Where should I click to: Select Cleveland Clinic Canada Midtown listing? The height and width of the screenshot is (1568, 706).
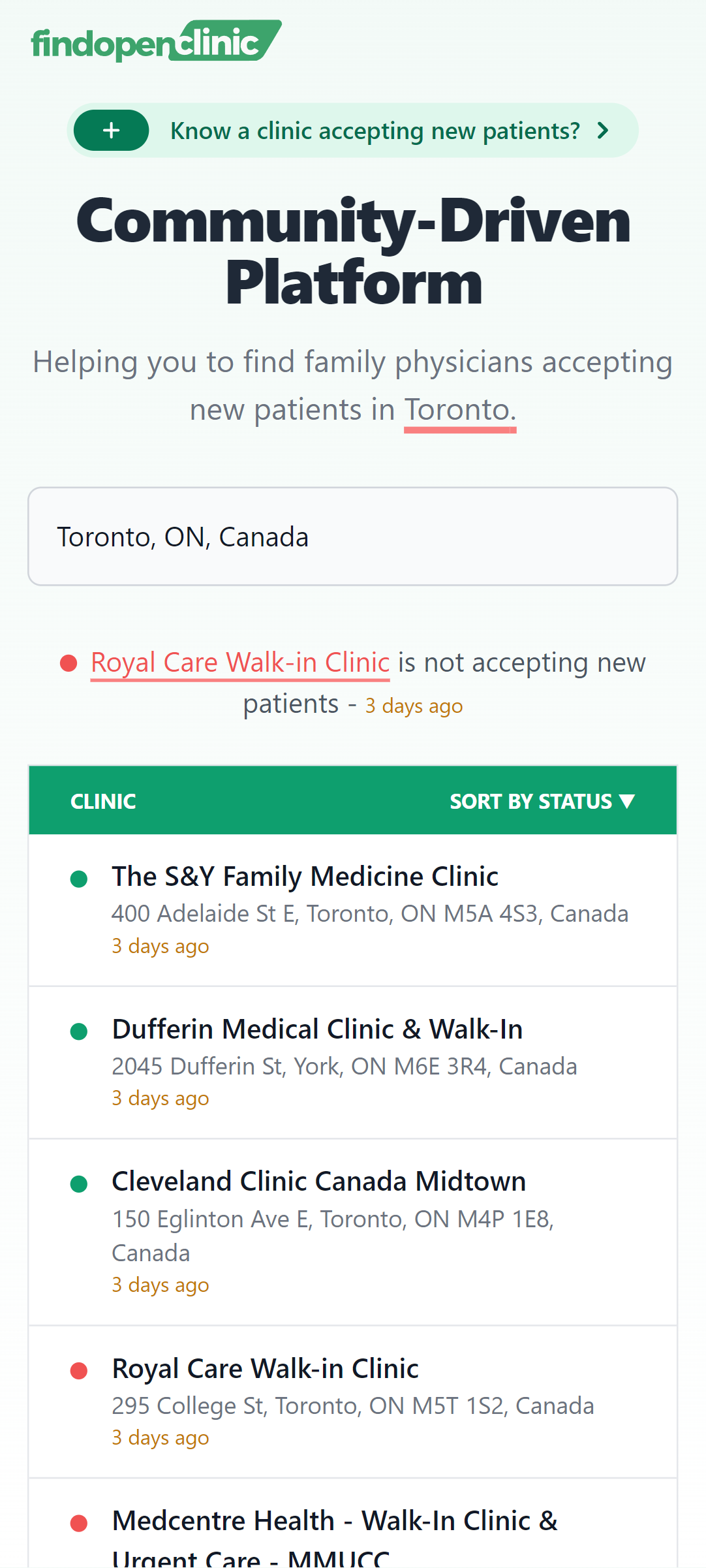click(352, 1232)
